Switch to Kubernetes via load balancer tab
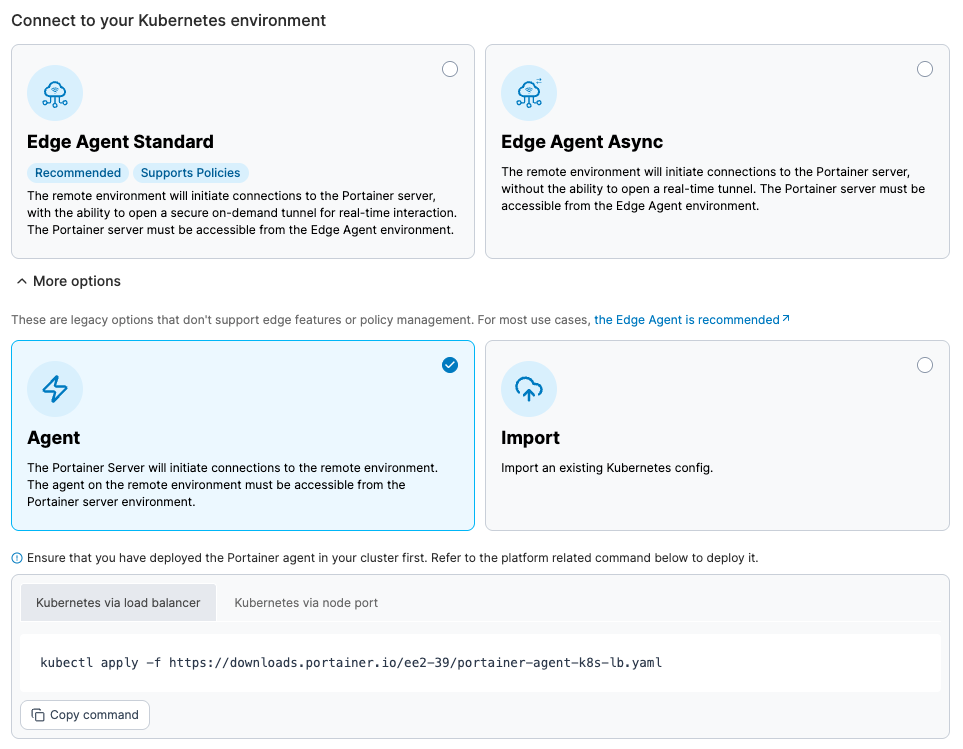Image resolution: width=963 pixels, height=749 pixels. (x=118, y=603)
